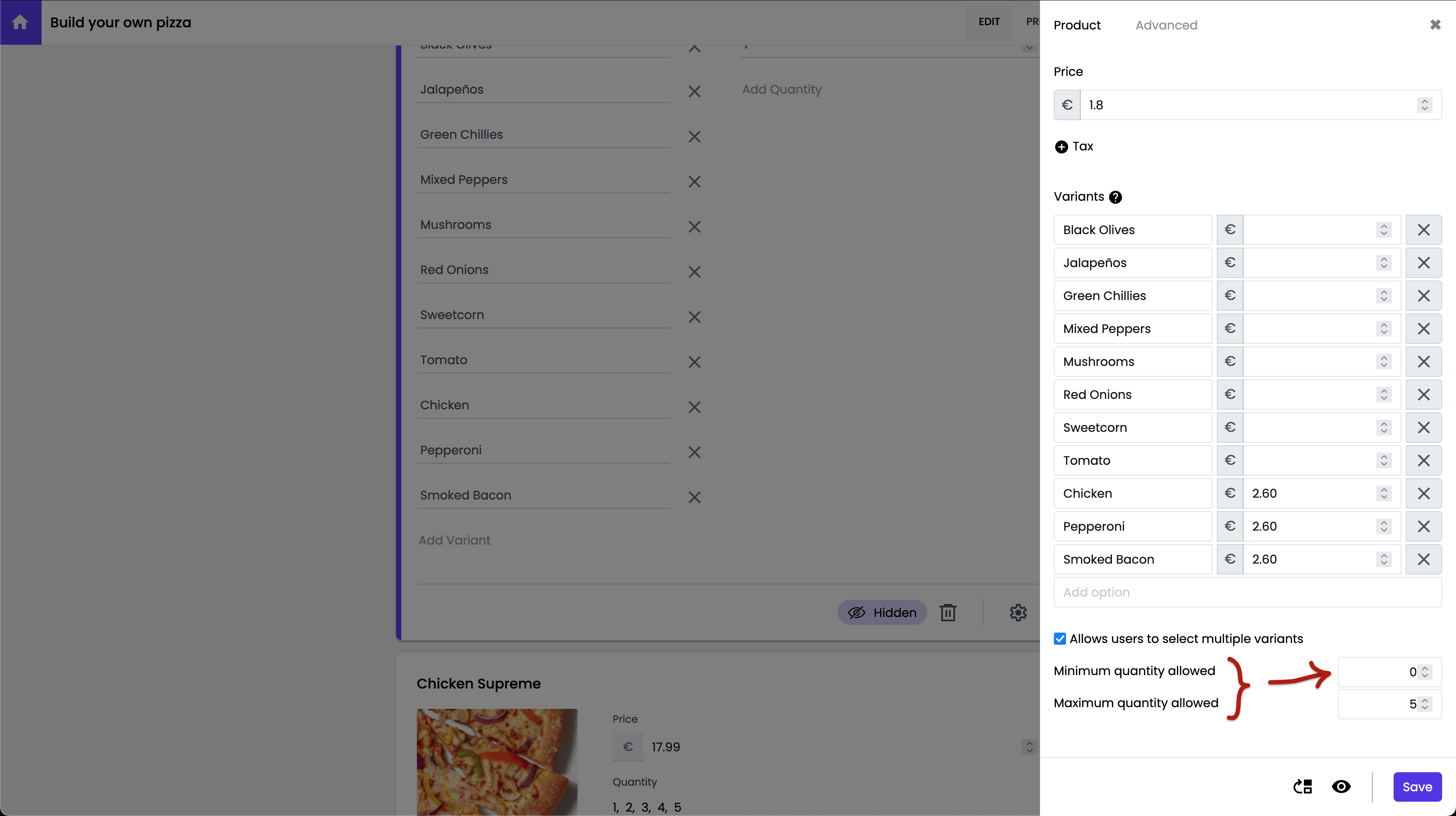Remove the Black Olives variant with its X
This screenshot has width=1456, height=816.
[1423, 230]
